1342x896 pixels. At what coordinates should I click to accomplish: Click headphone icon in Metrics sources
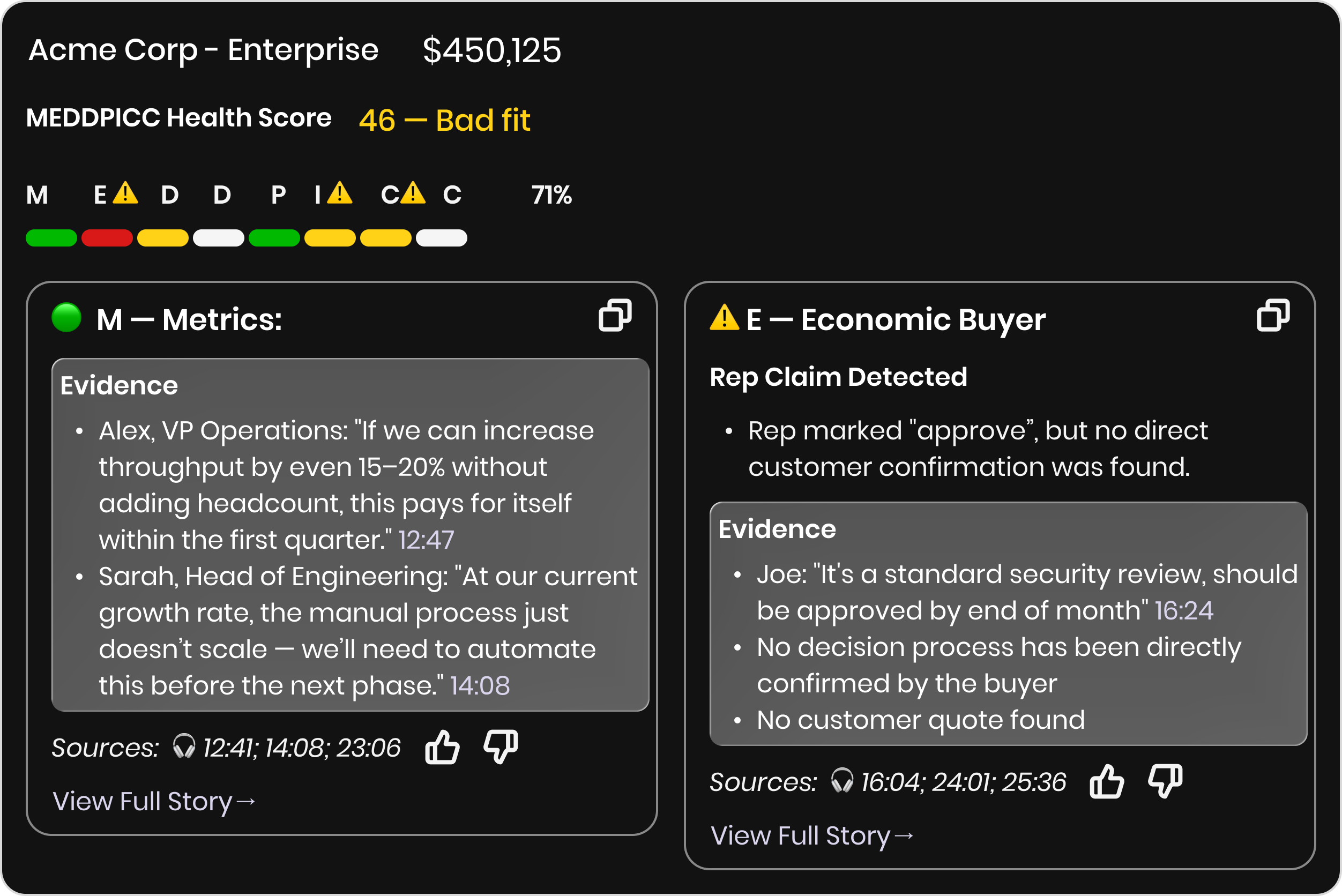(x=184, y=746)
